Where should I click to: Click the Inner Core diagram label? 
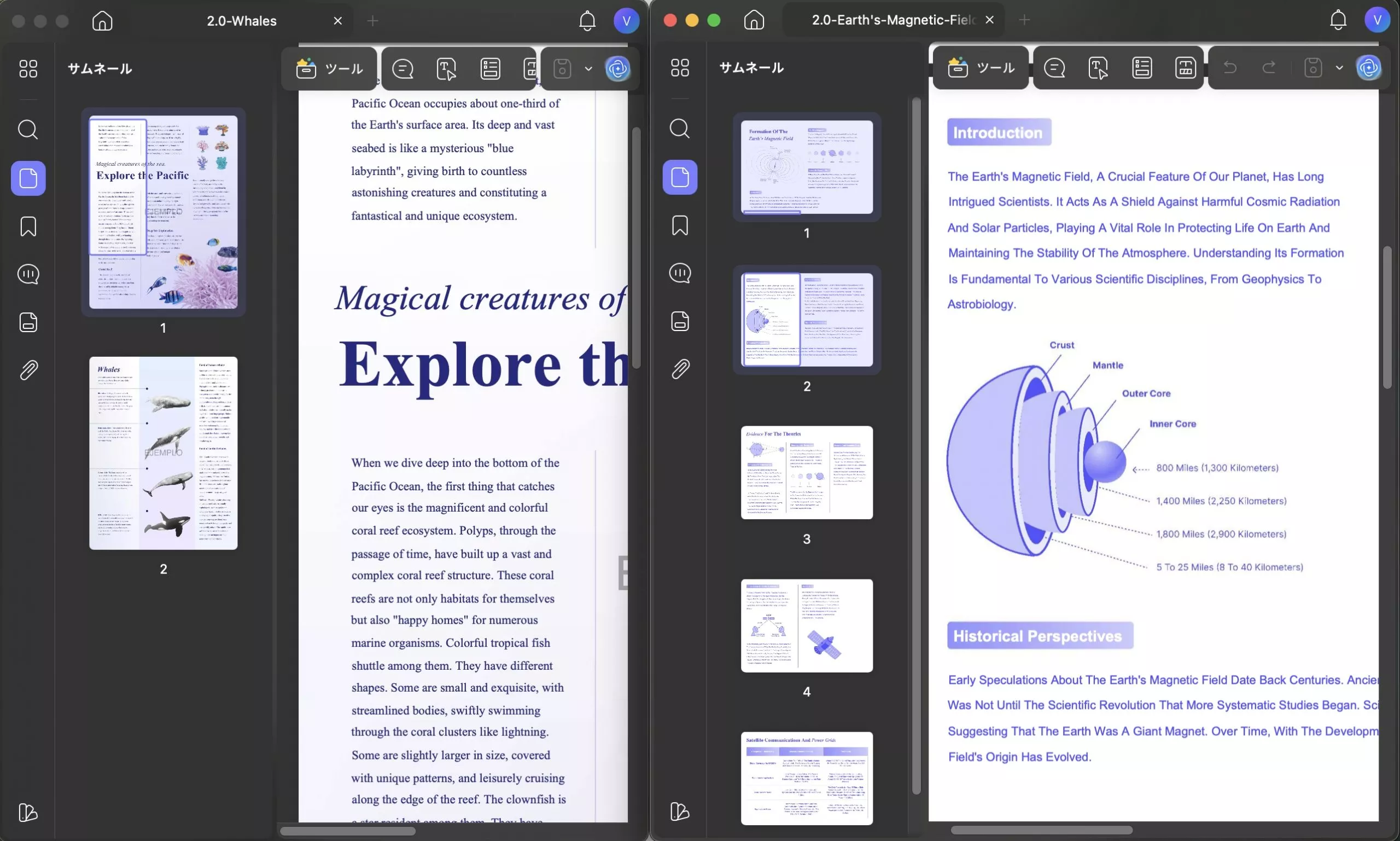click(1172, 424)
